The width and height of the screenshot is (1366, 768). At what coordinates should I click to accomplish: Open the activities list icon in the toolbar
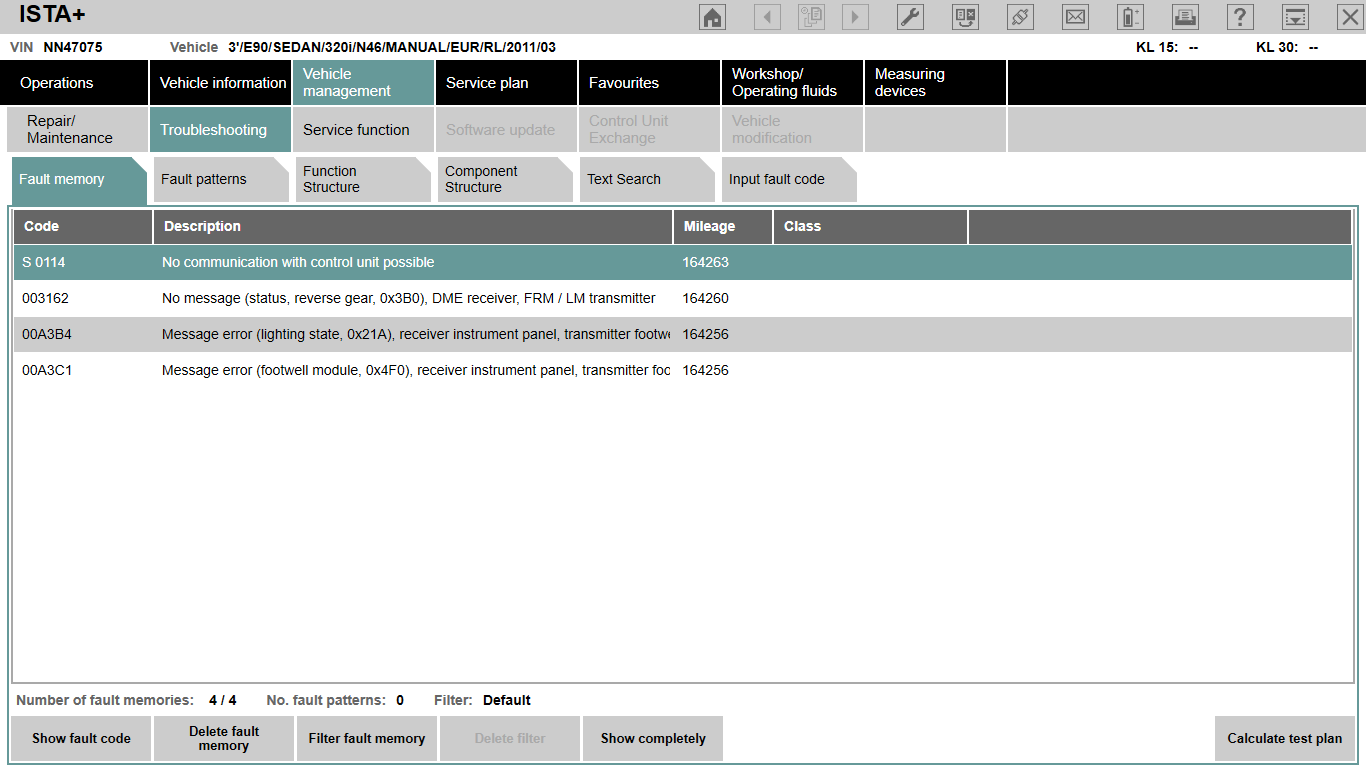811,17
